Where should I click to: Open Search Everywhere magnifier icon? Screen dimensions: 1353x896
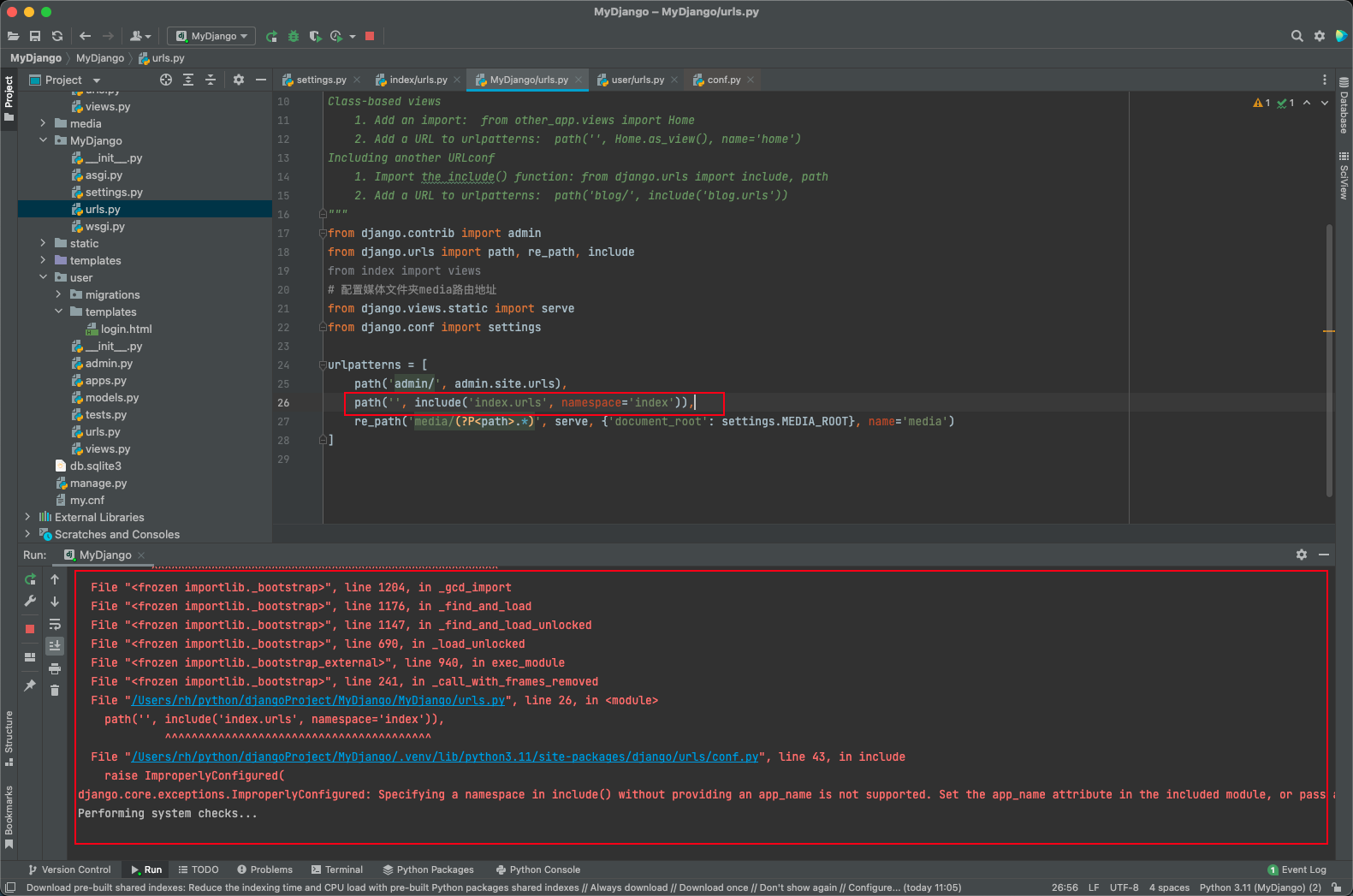(1297, 36)
